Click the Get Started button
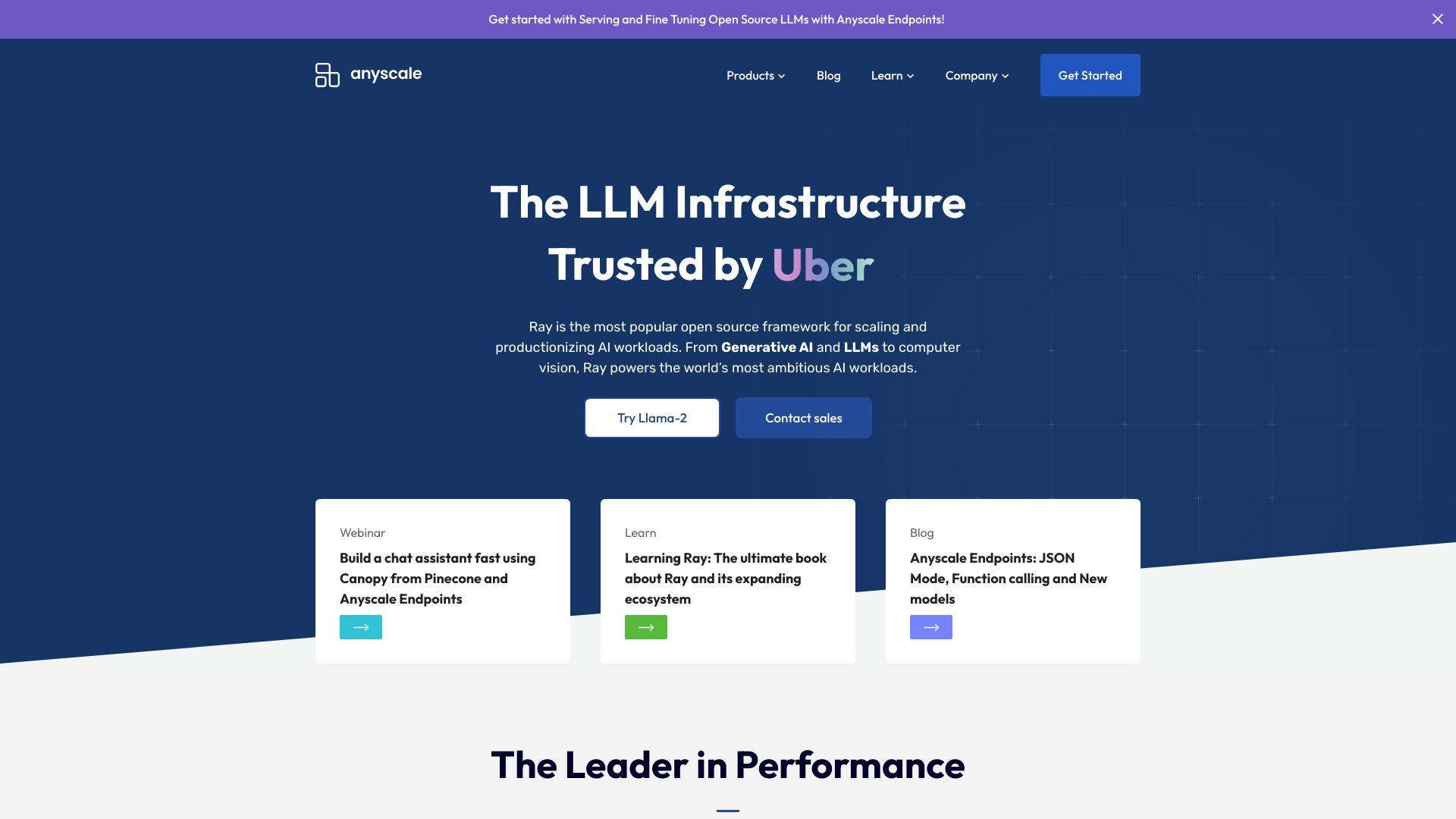Screen dimensions: 1456x819 (x=1090, y=75)
